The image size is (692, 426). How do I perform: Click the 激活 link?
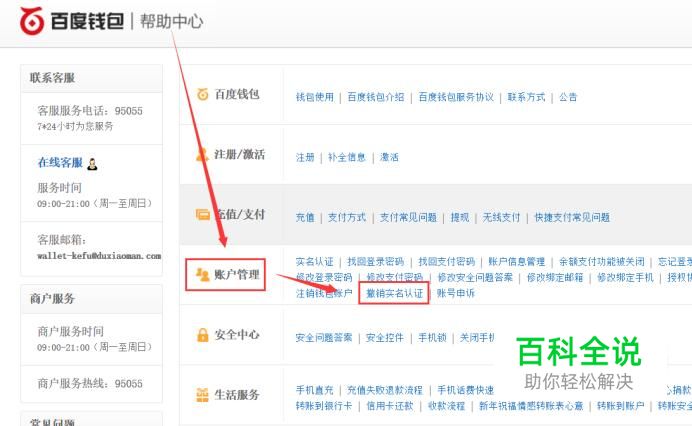[389, 157]
